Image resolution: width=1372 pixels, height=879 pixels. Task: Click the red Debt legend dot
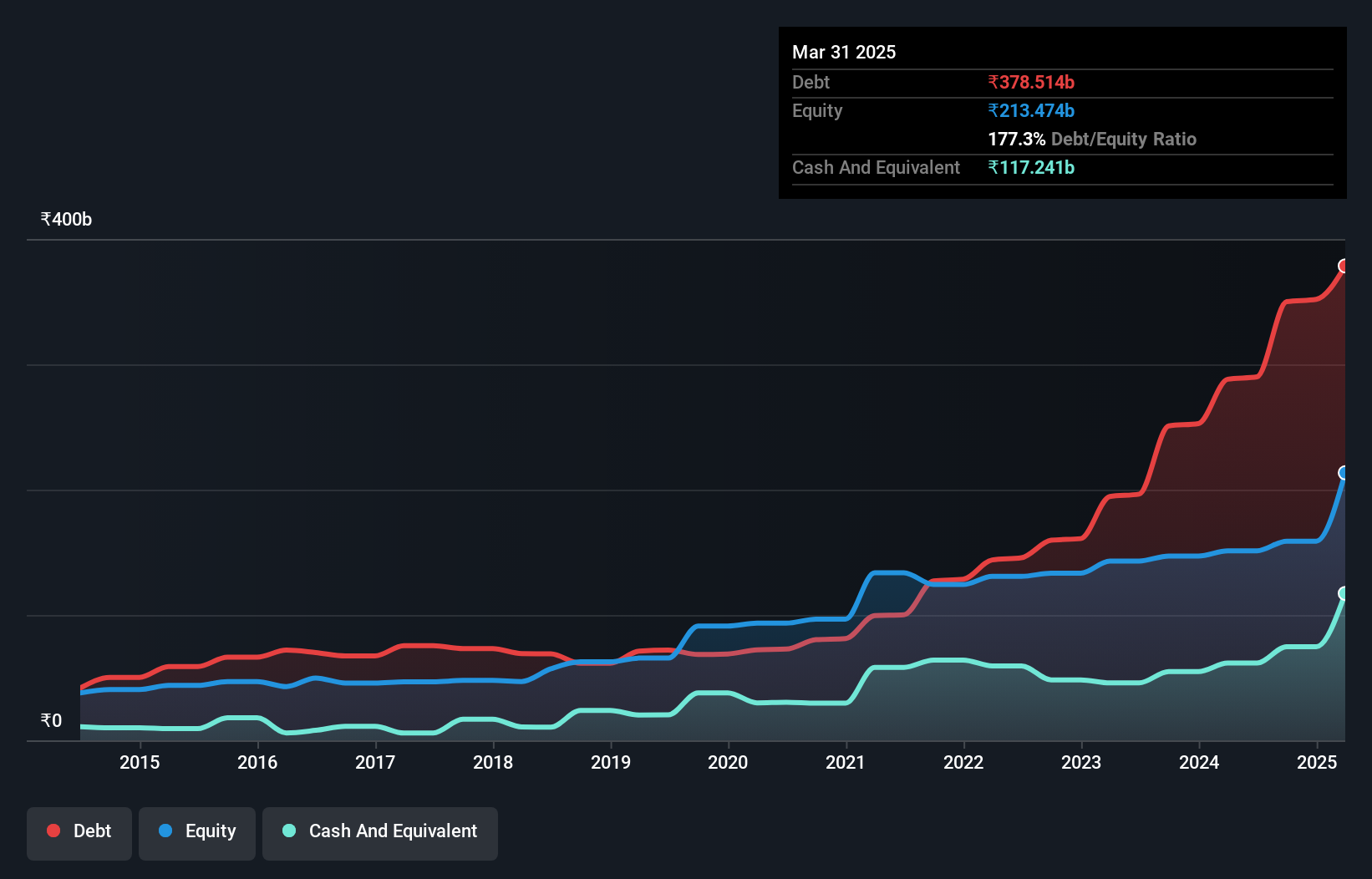point(53,831)
